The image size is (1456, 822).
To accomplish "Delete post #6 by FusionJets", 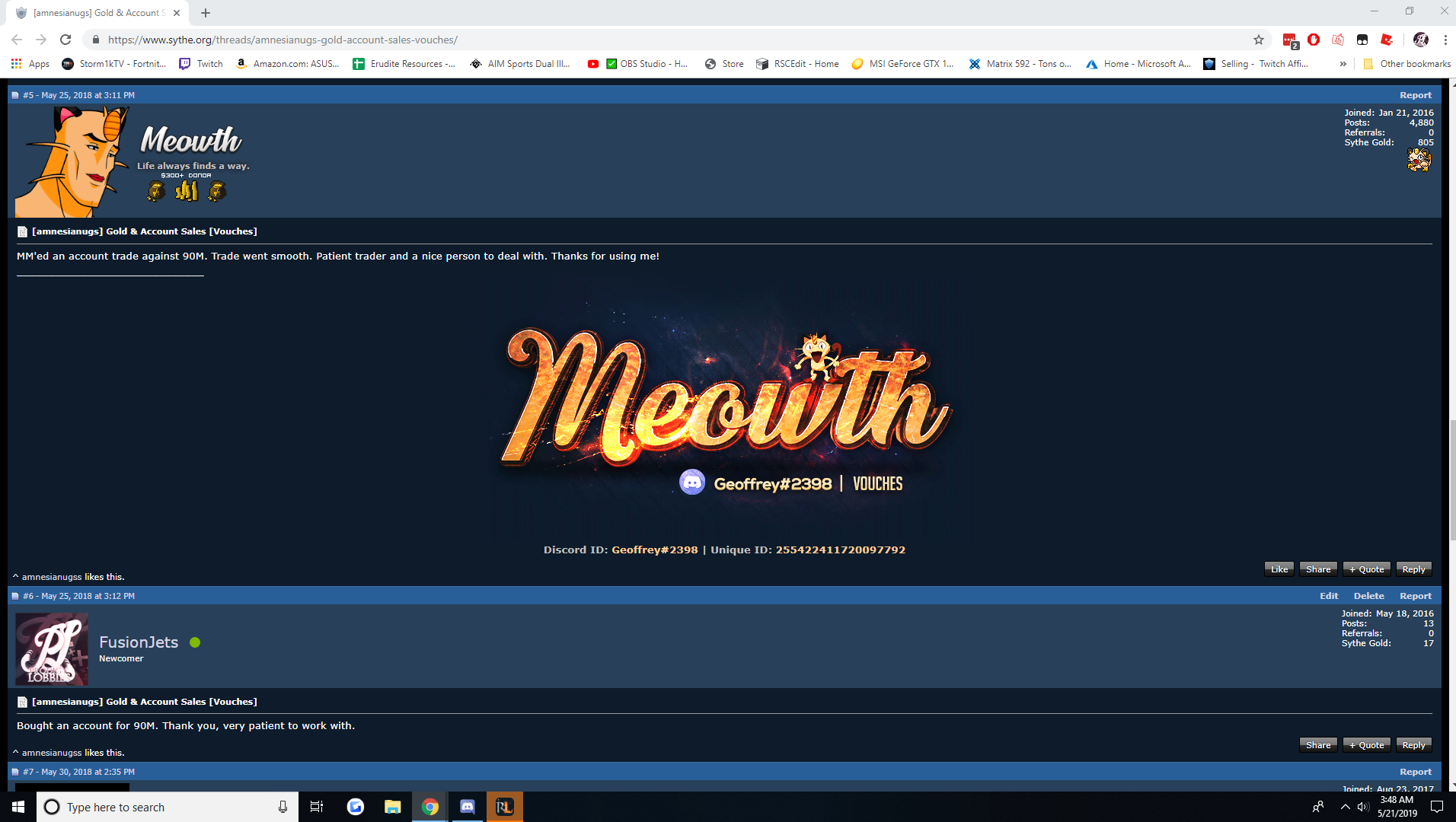I will (x=1368, y=596).
